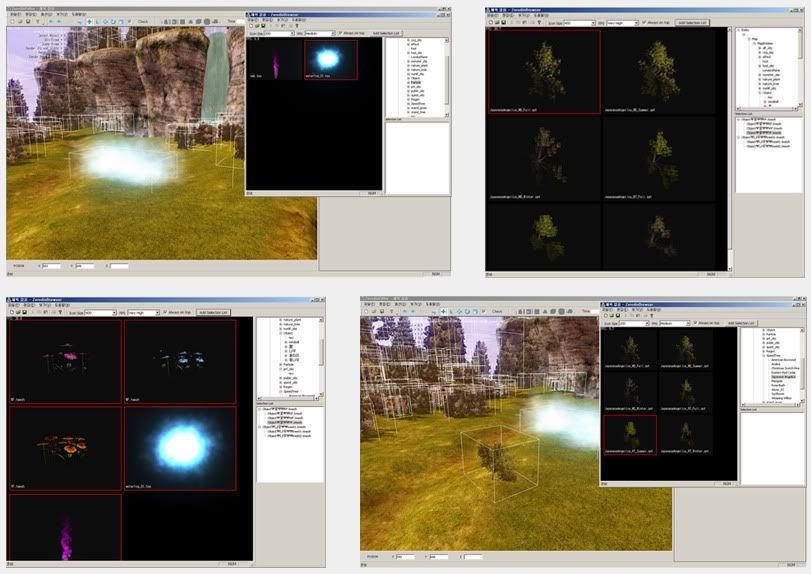Screen dimensions: 811x574
Task: Click the save disk icon in the flower thumbnail browser
Action: [x=24, y=312]
